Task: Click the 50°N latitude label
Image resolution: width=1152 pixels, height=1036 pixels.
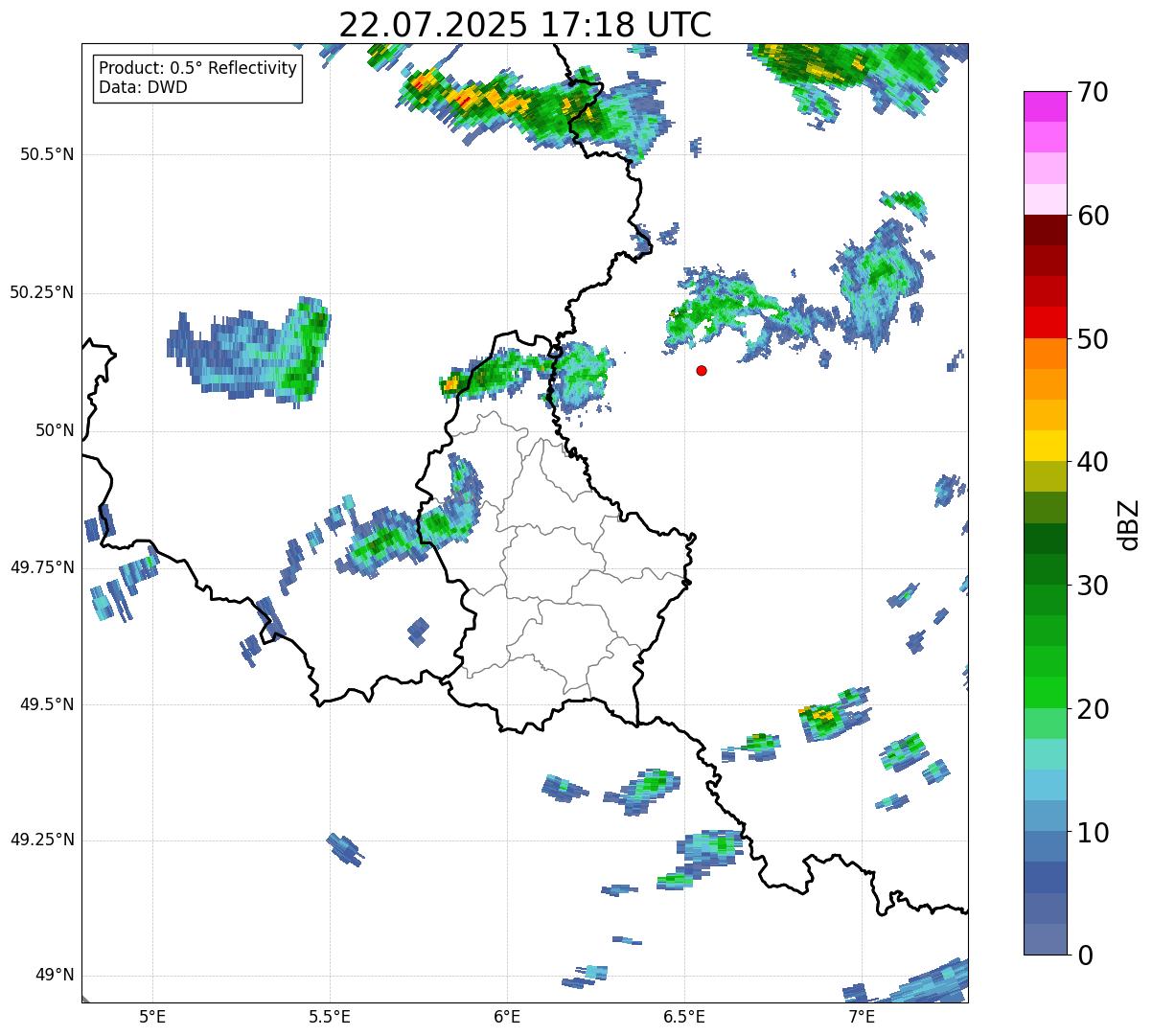Action: coord(55,430)
